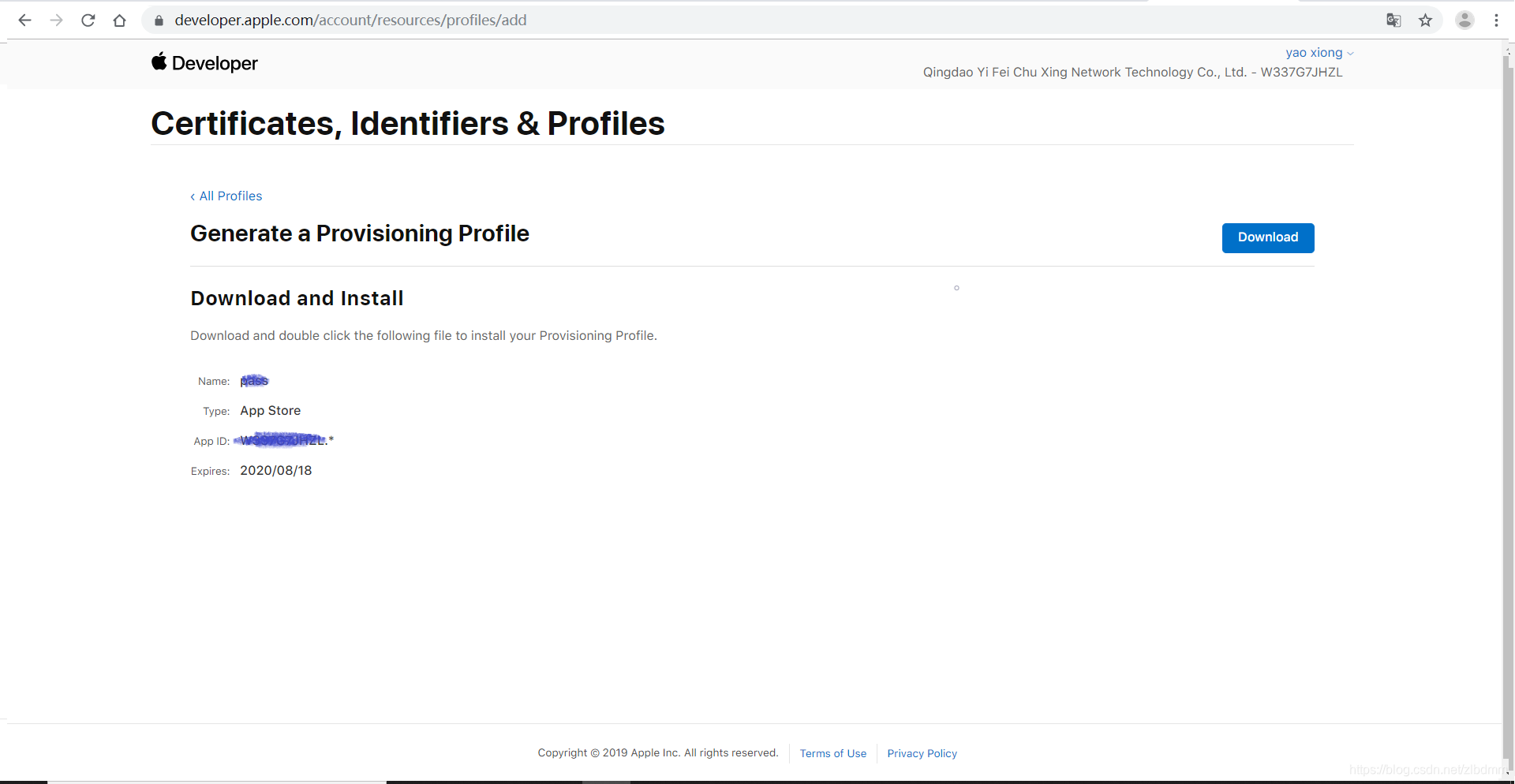Click the team name Qingdao Yi Fei text
The image size is (1515, 784).
[1132, 72]
